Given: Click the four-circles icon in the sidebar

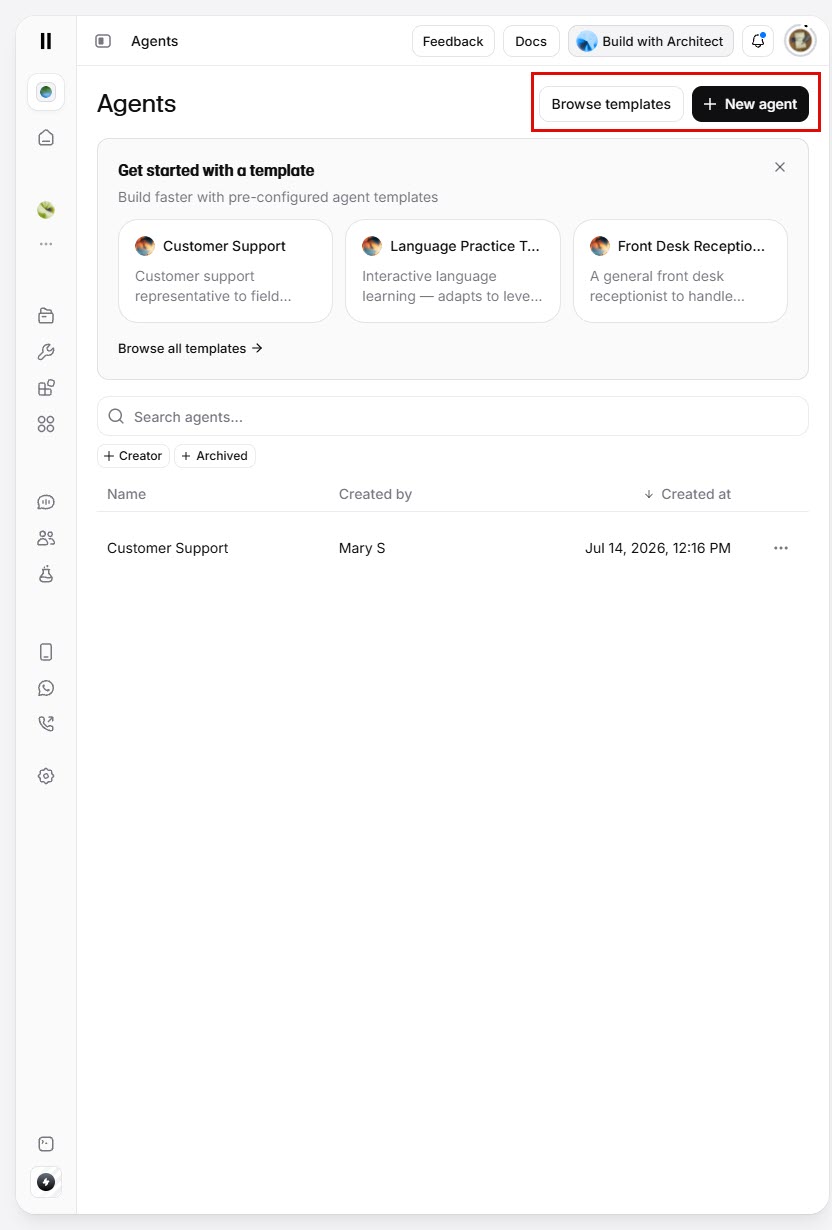Looking at the screenshot, I should [46, 424].
